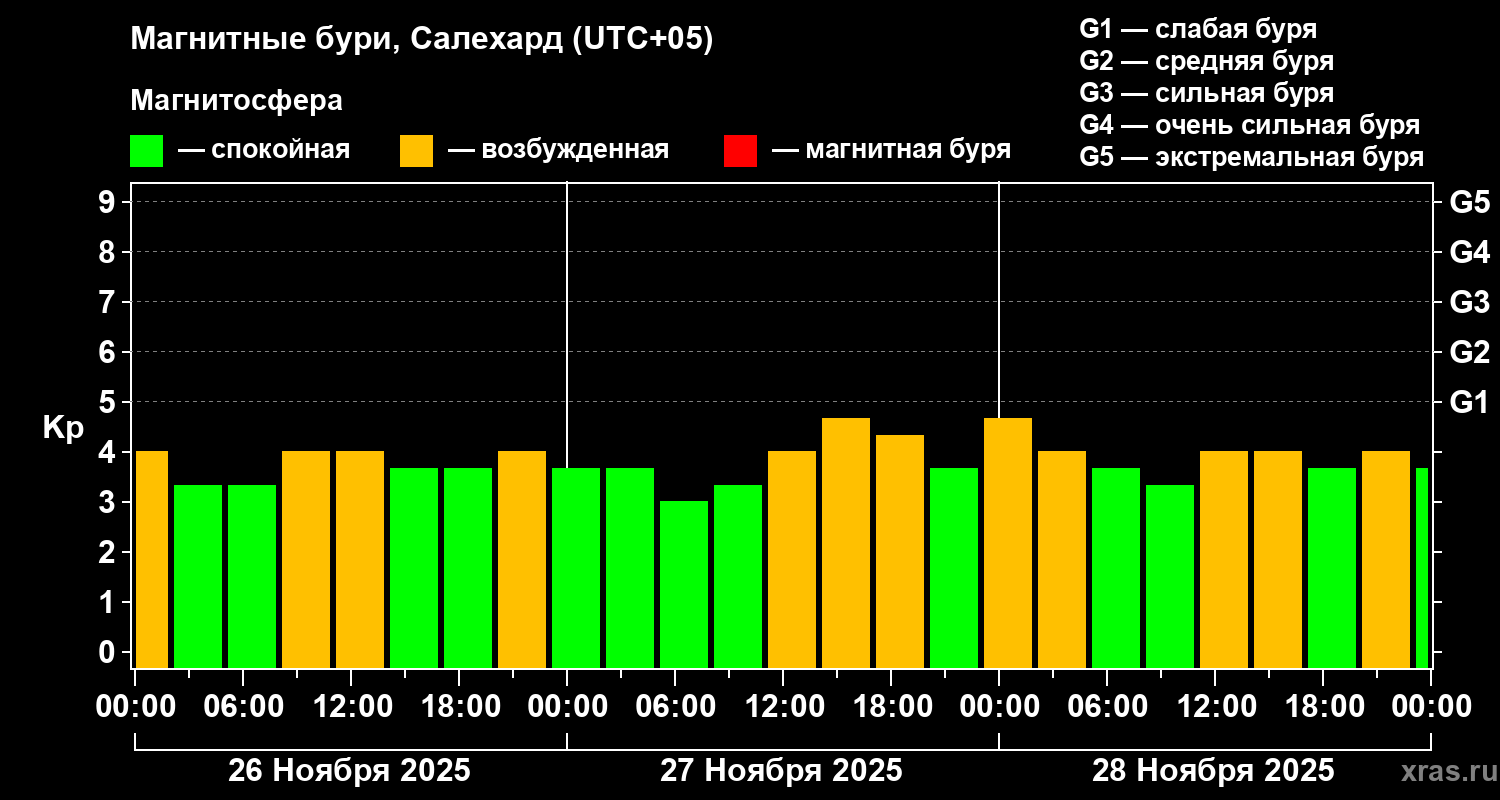Click the '— возбужденная' legend label
Screen dimensions: 1500x800
558,150
